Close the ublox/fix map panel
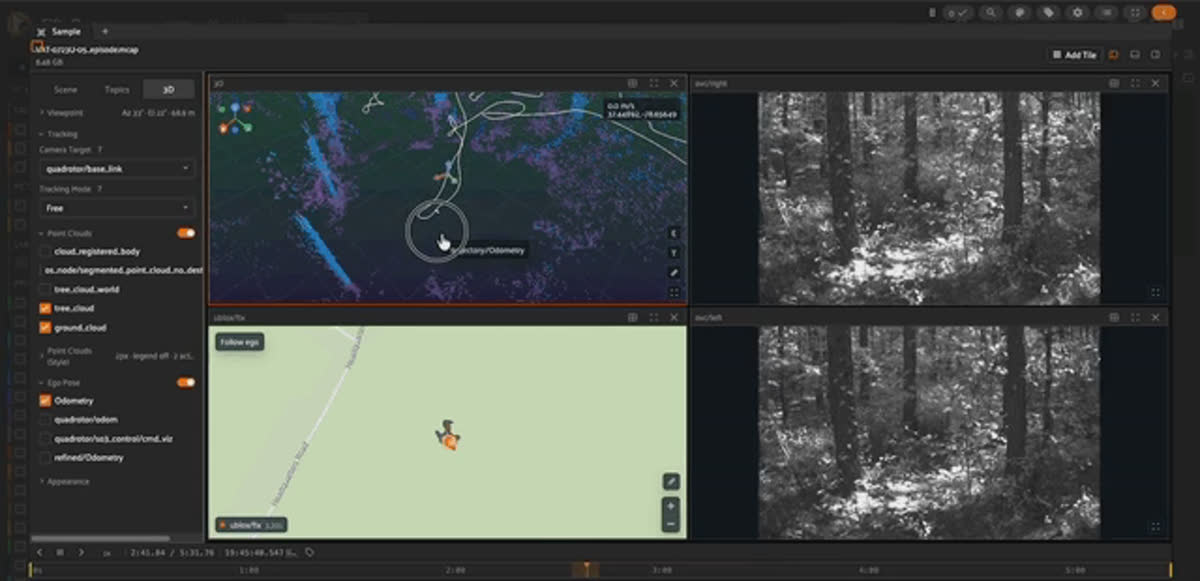1200x581 pixels. [x=674, y=317]
